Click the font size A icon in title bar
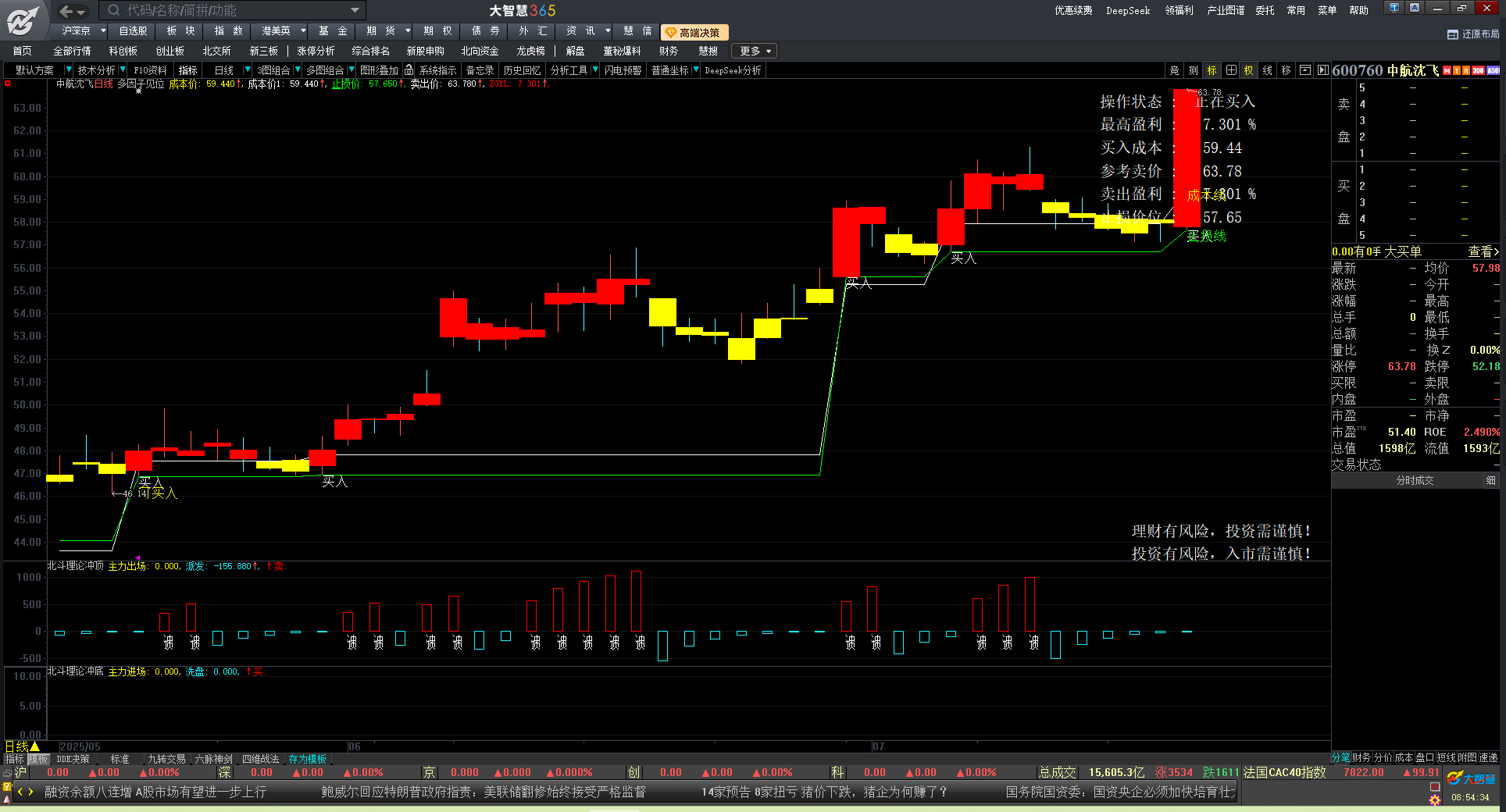 1415,8
